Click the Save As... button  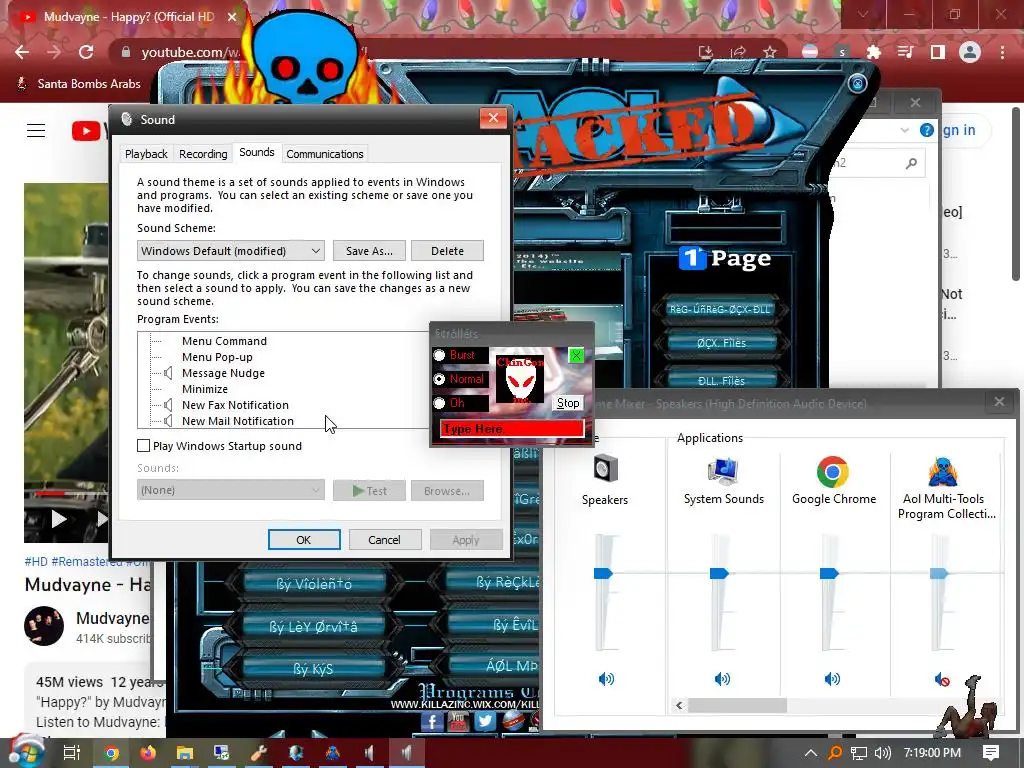click(x=369, y=251)
